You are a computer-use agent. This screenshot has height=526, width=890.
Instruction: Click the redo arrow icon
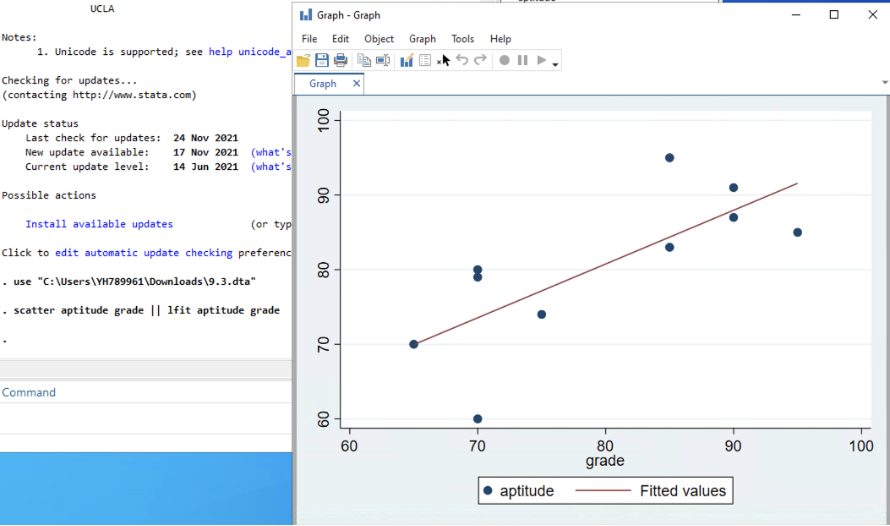pos(480,60)
